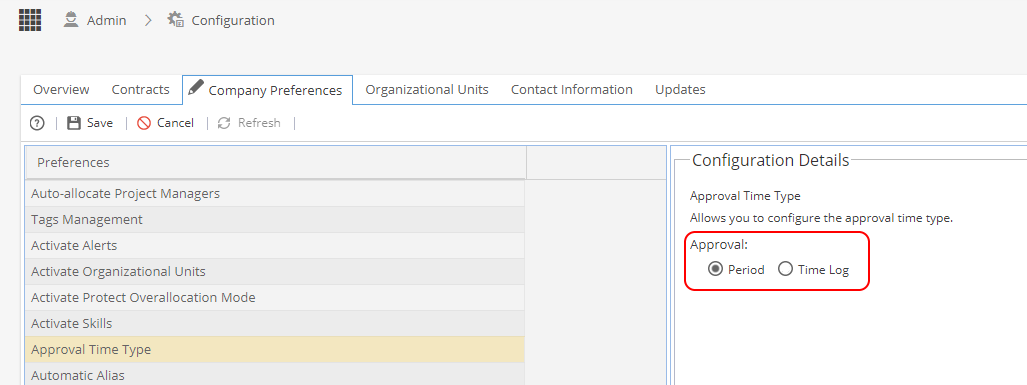Click the Save button label

click(100, 123)
